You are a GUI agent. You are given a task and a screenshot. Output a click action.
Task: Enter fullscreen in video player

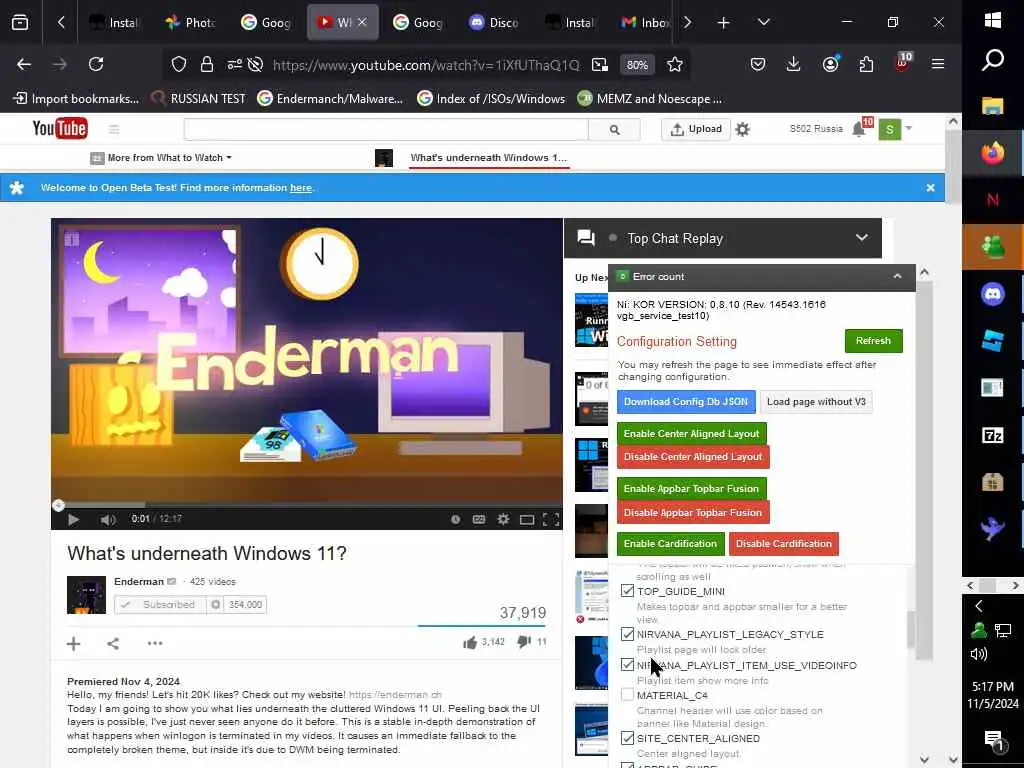click(551, 519)
